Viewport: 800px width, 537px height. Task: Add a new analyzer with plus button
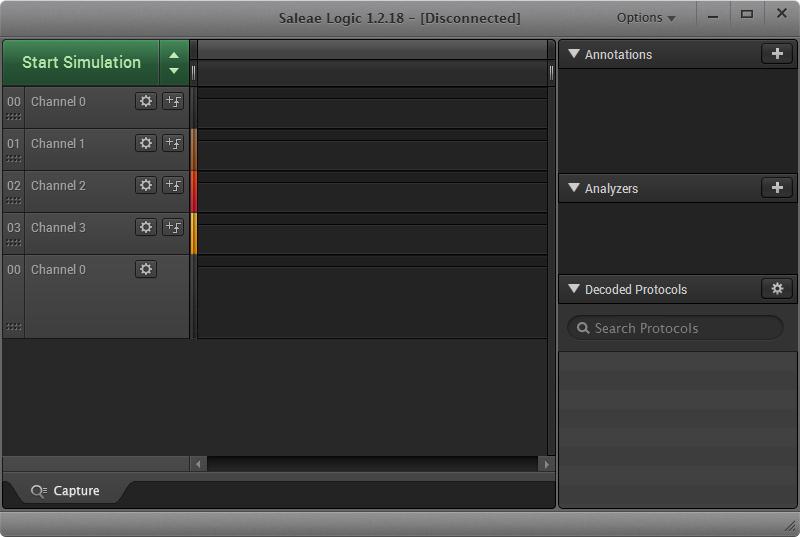pos(776,188)
